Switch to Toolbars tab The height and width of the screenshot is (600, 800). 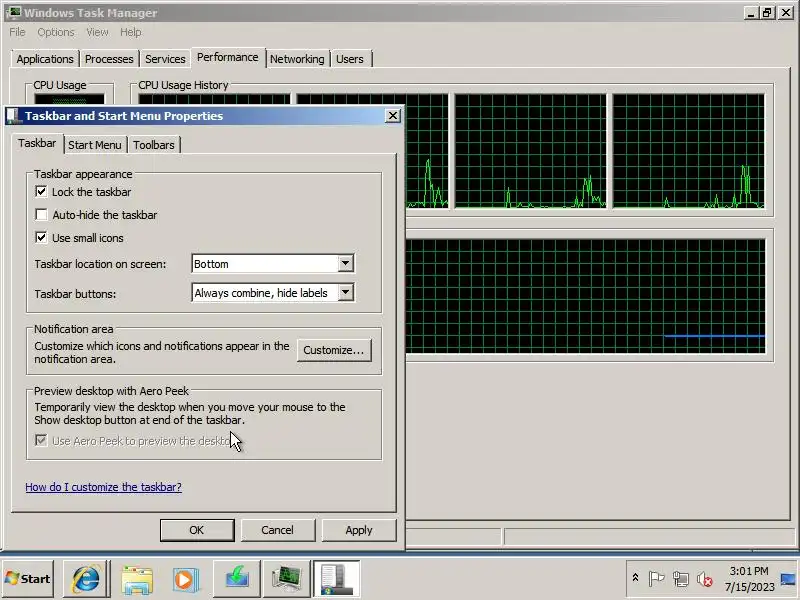click(x=154, y=145)
